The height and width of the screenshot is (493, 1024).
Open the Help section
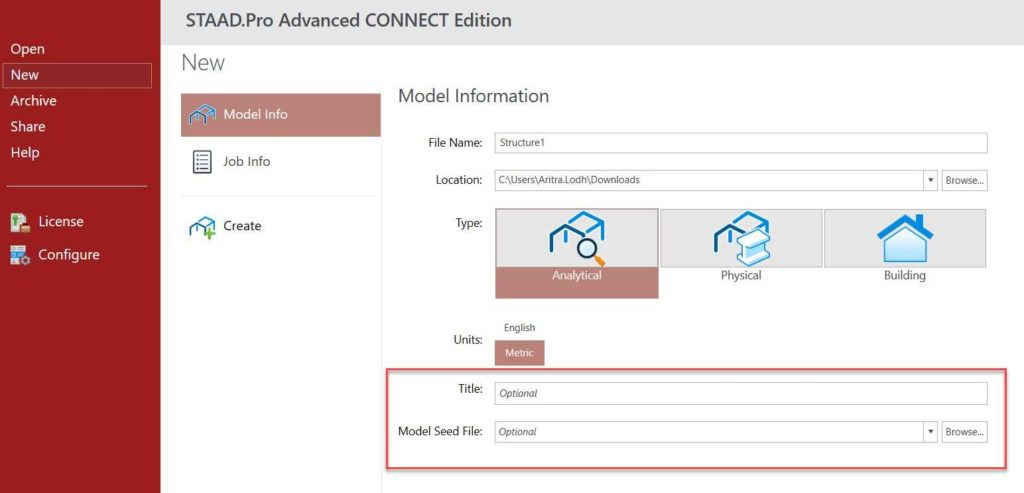click(x=25, y=153)
